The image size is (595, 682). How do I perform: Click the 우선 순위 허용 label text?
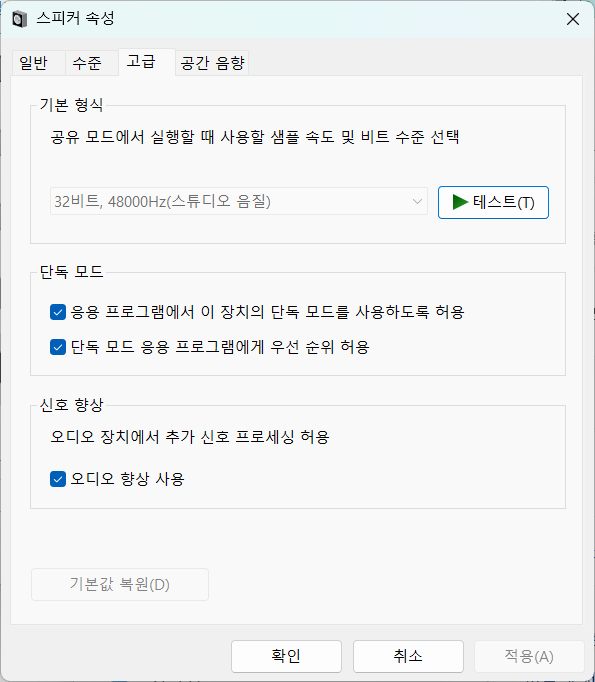[320, 347]
